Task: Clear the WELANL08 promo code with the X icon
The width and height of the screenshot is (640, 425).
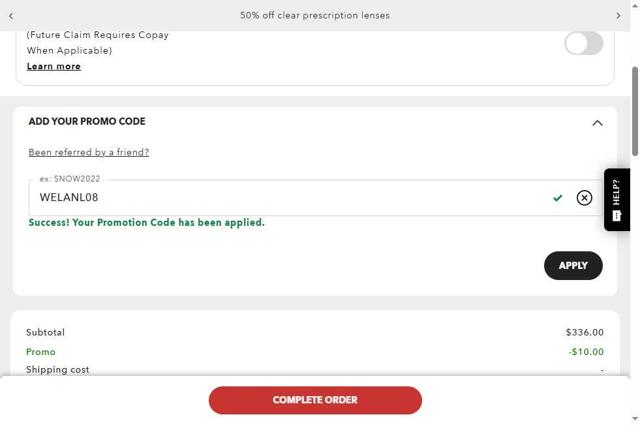Action: (x=584, y=198)
